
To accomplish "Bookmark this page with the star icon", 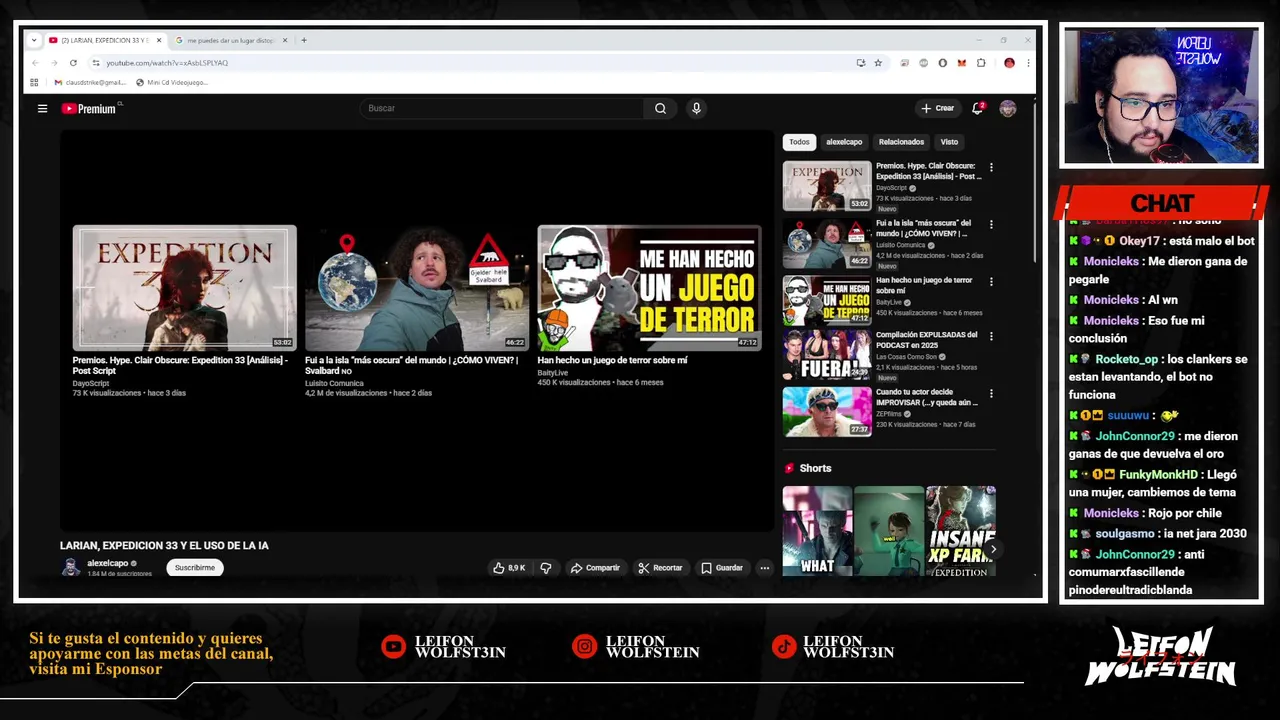I will 878,63.
